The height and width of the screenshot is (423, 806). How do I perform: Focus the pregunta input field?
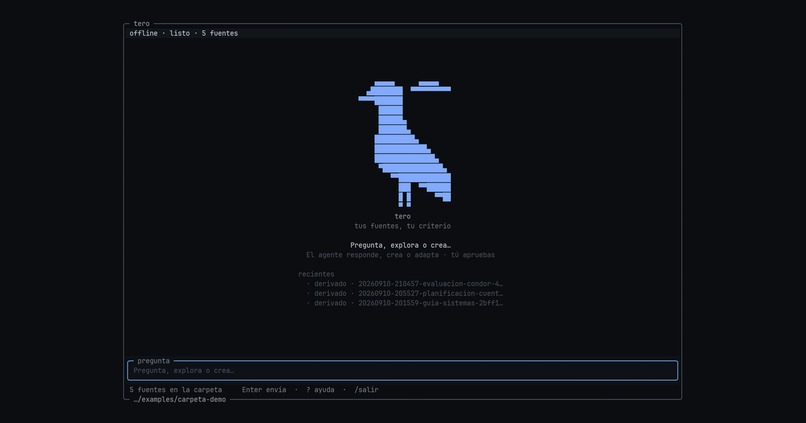(402, 371)
